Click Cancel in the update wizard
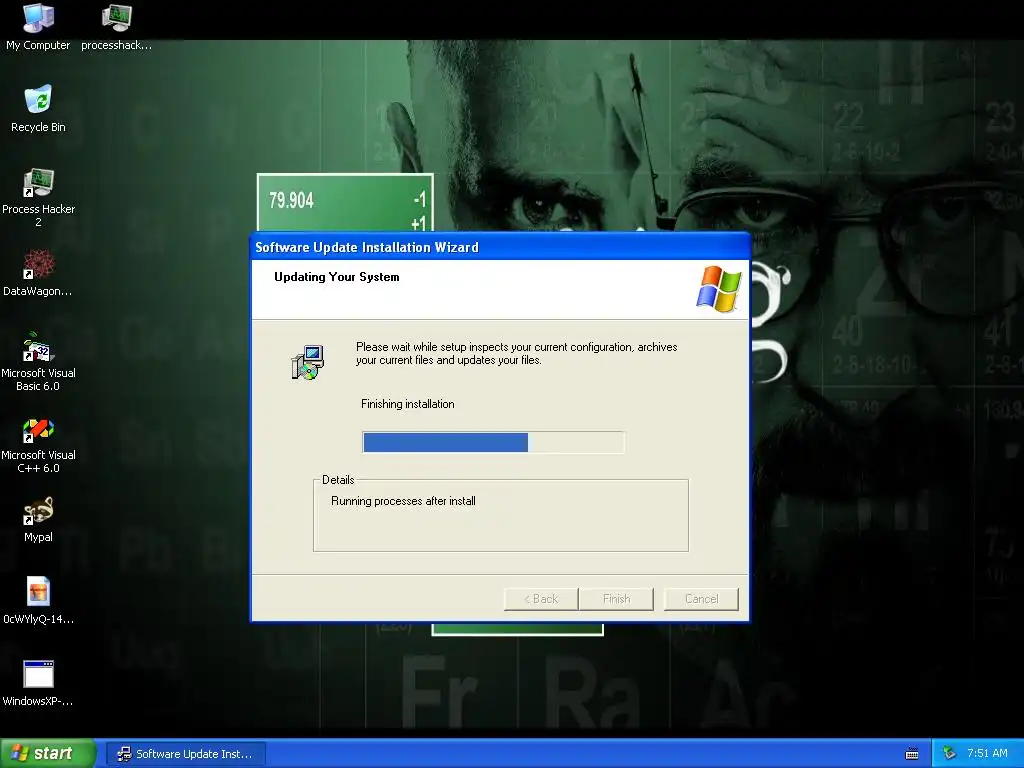 (701, 599)
